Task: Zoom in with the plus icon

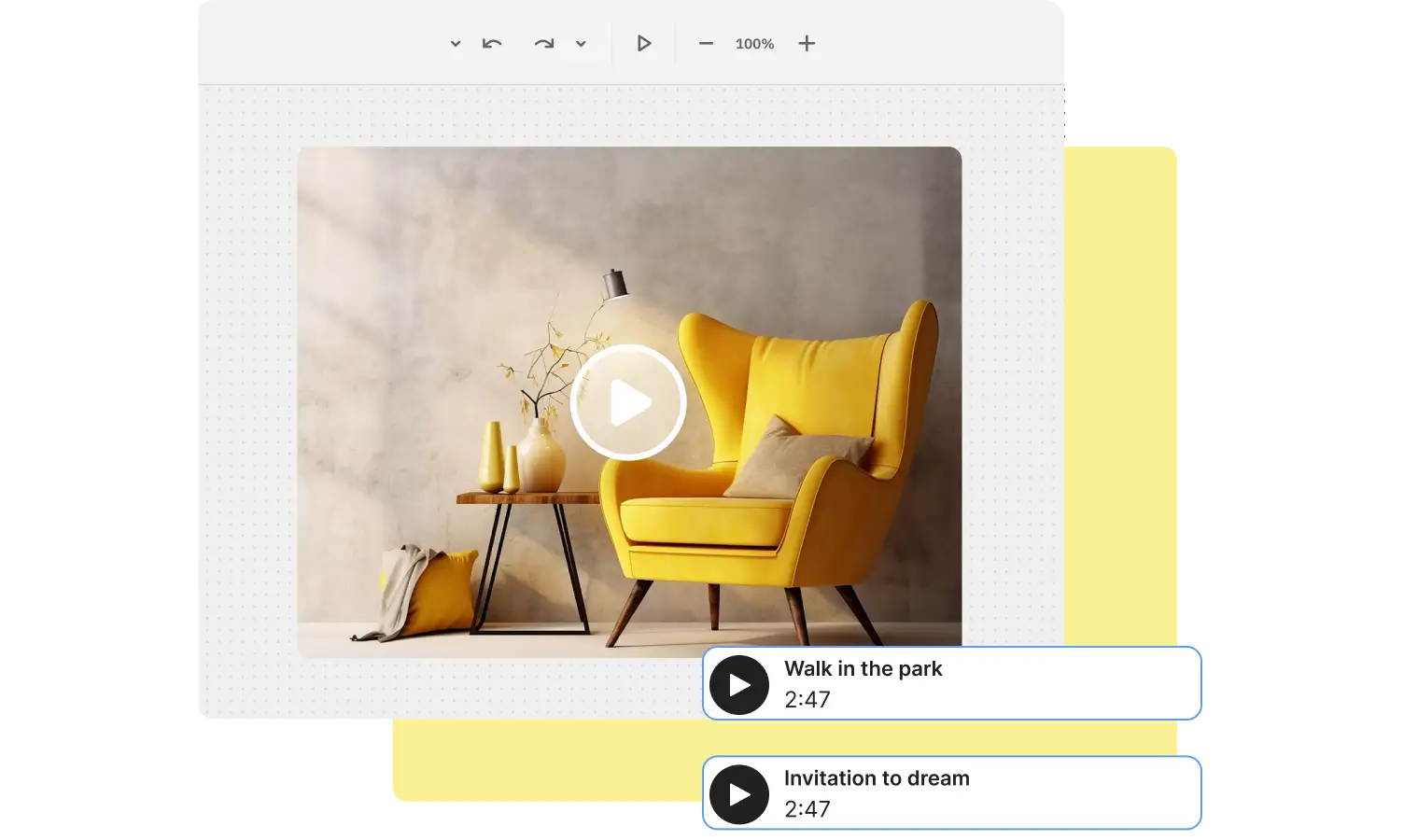Action: coord(806,43)
